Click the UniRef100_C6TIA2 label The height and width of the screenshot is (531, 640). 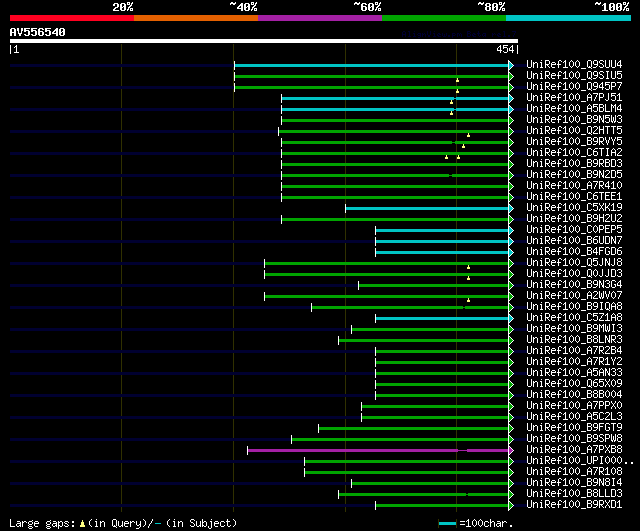(574, 153)
